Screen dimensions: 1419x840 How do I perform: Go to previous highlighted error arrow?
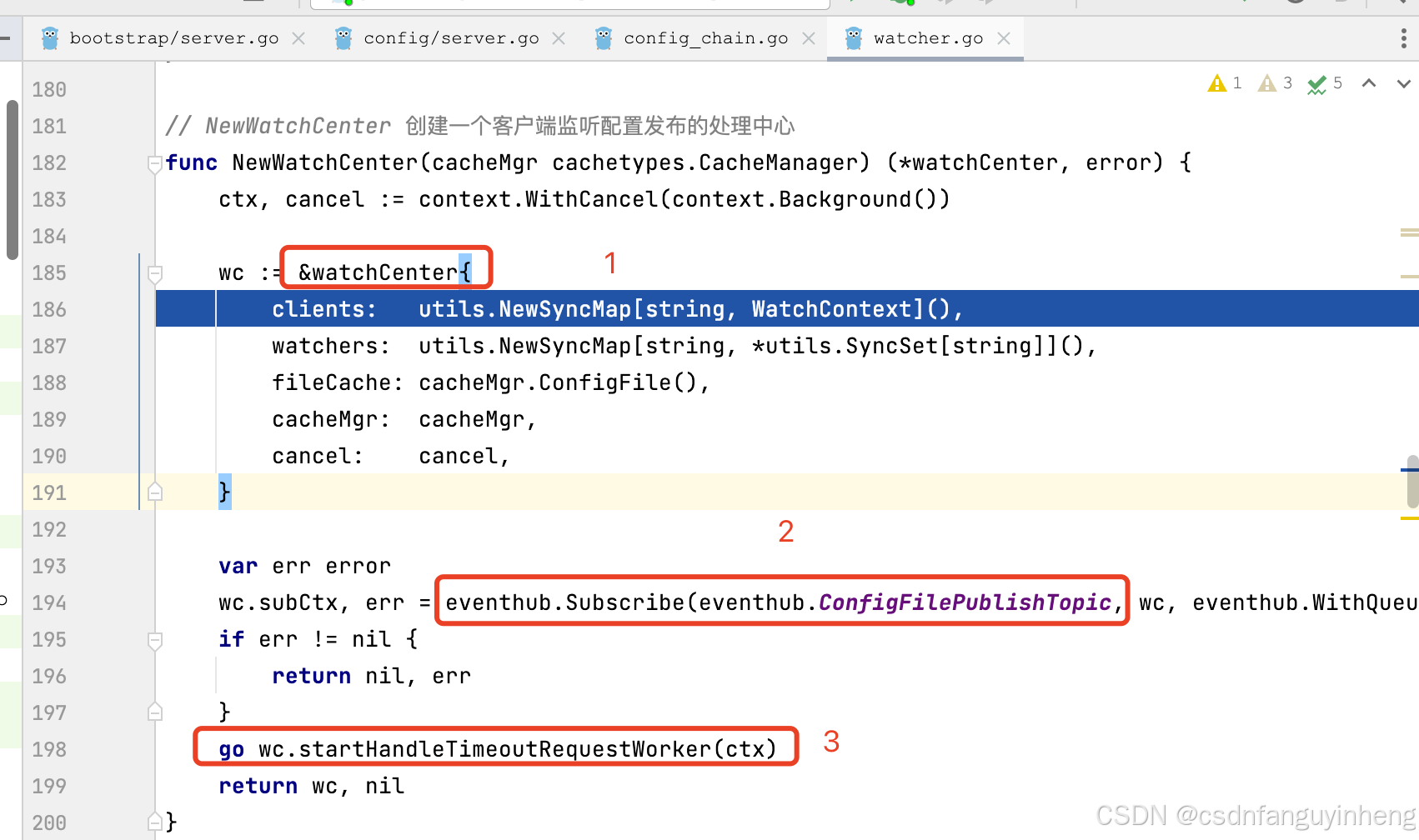pos(1368,83)
